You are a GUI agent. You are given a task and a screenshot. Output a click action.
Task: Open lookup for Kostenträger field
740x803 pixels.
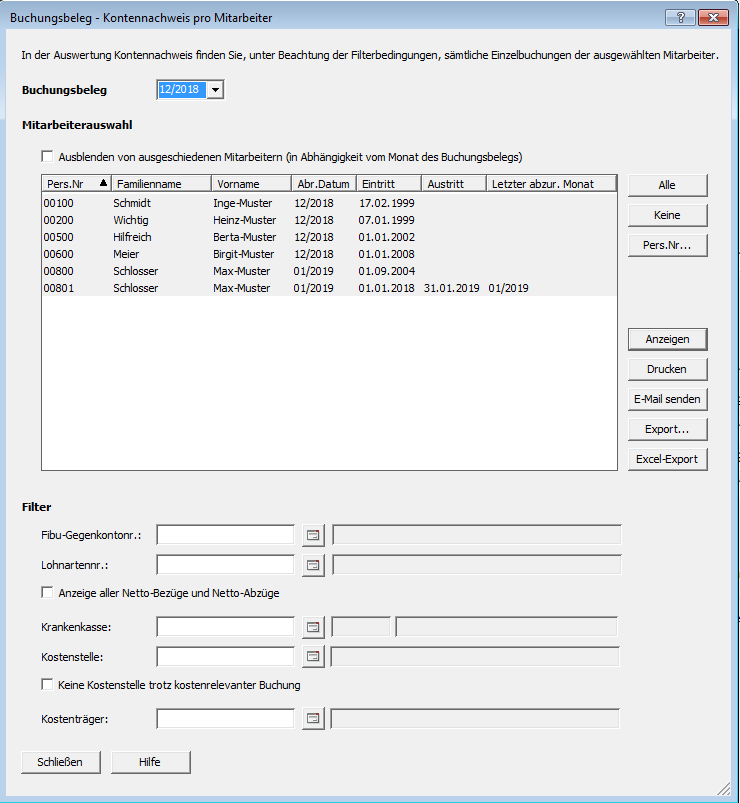313,719
